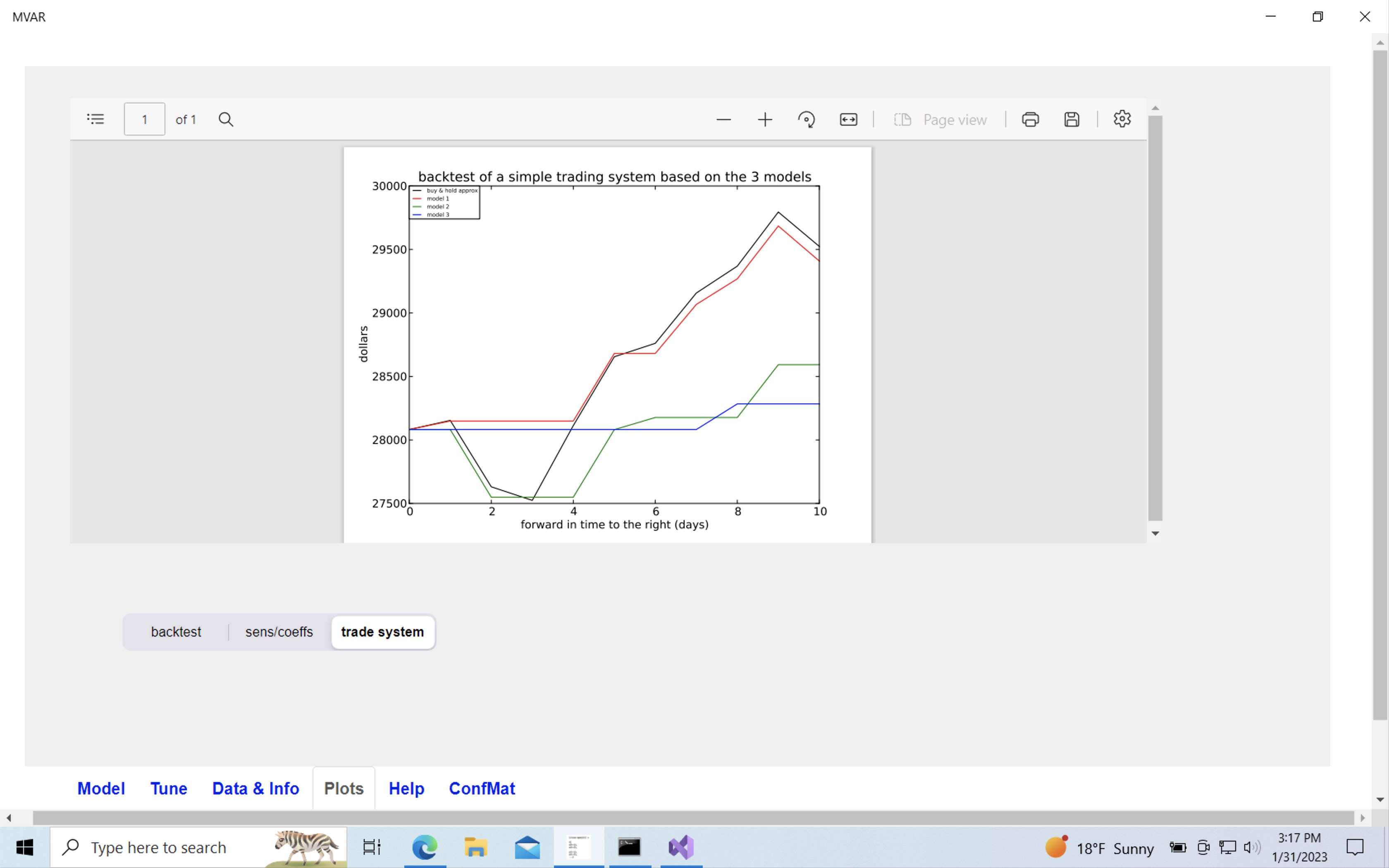Click the PDF viewer scroll-down arrow

point(1155,533)
